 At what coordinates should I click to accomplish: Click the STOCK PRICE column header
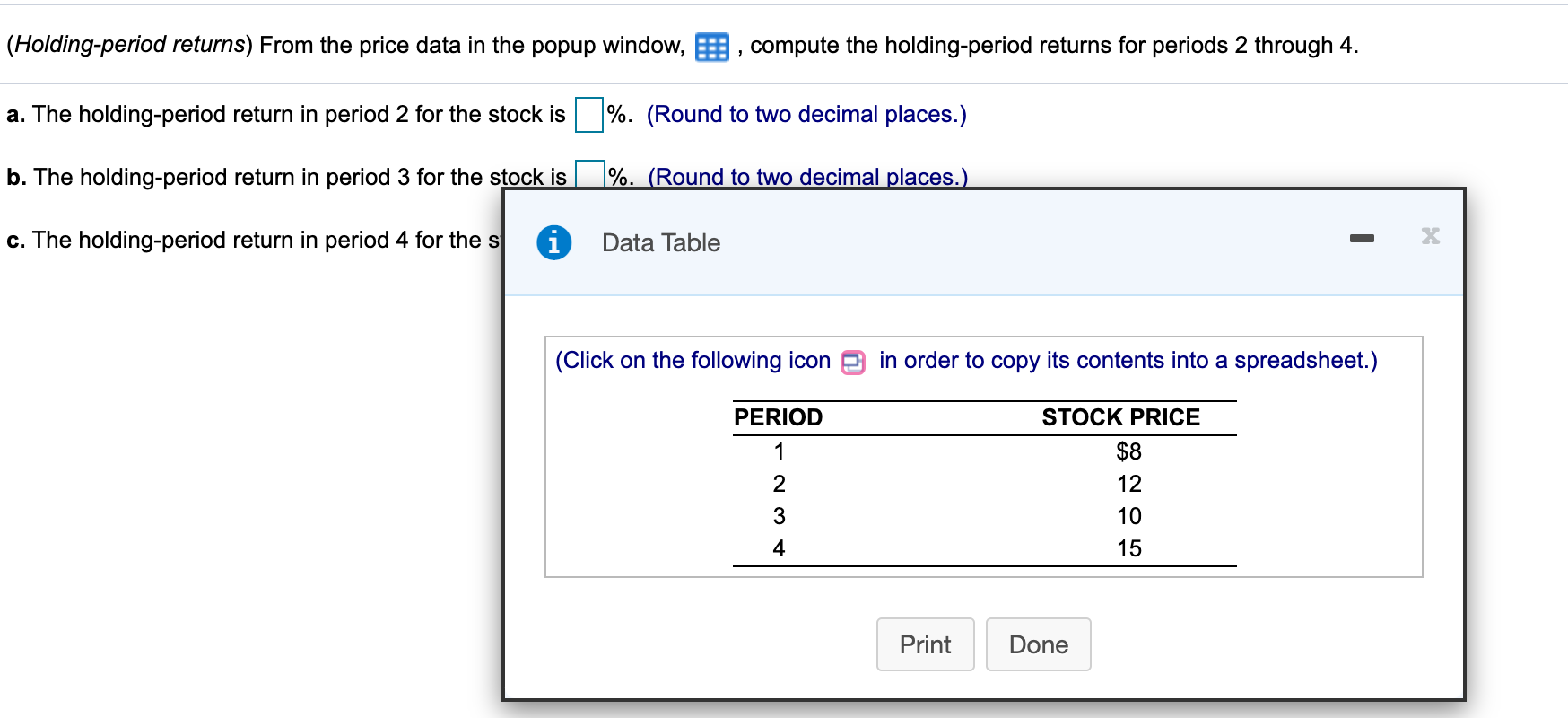point(1120,416)
